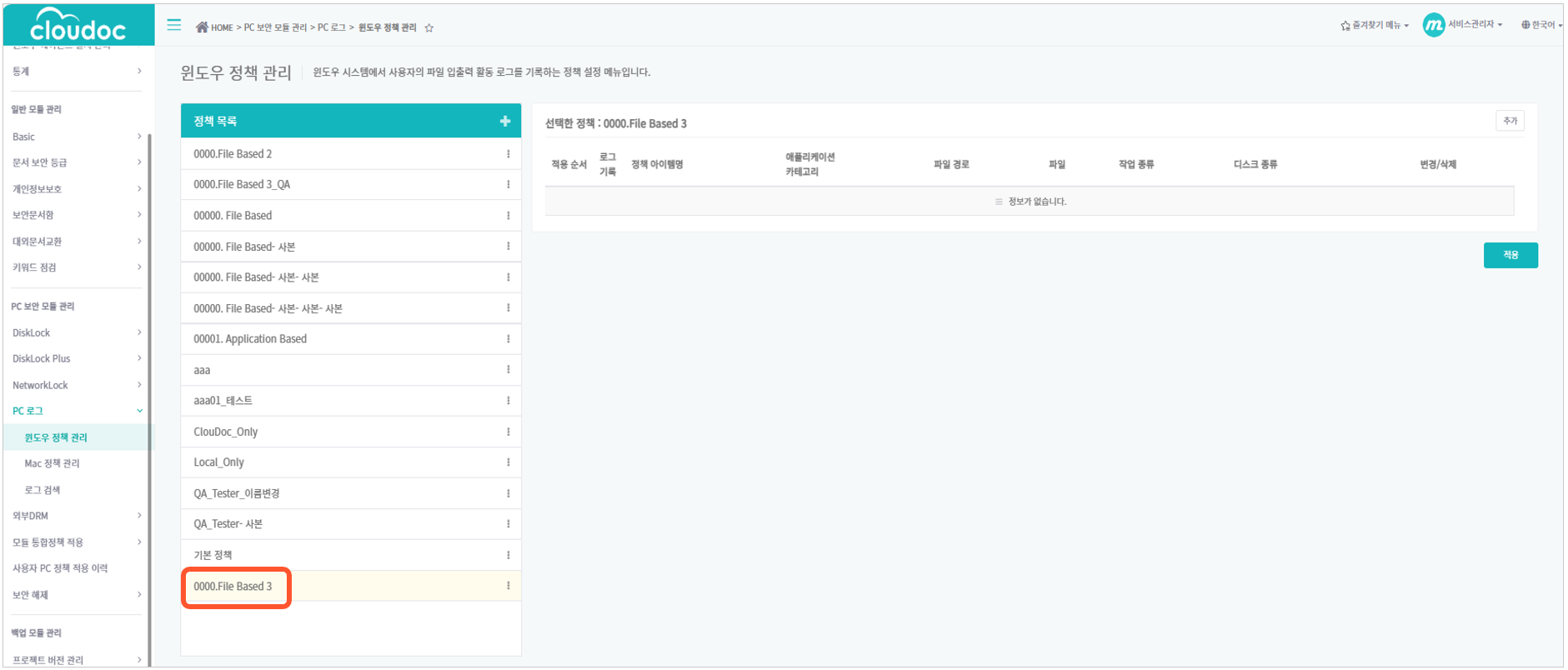Go to HOME breadcrumb link

pos(222,27)
